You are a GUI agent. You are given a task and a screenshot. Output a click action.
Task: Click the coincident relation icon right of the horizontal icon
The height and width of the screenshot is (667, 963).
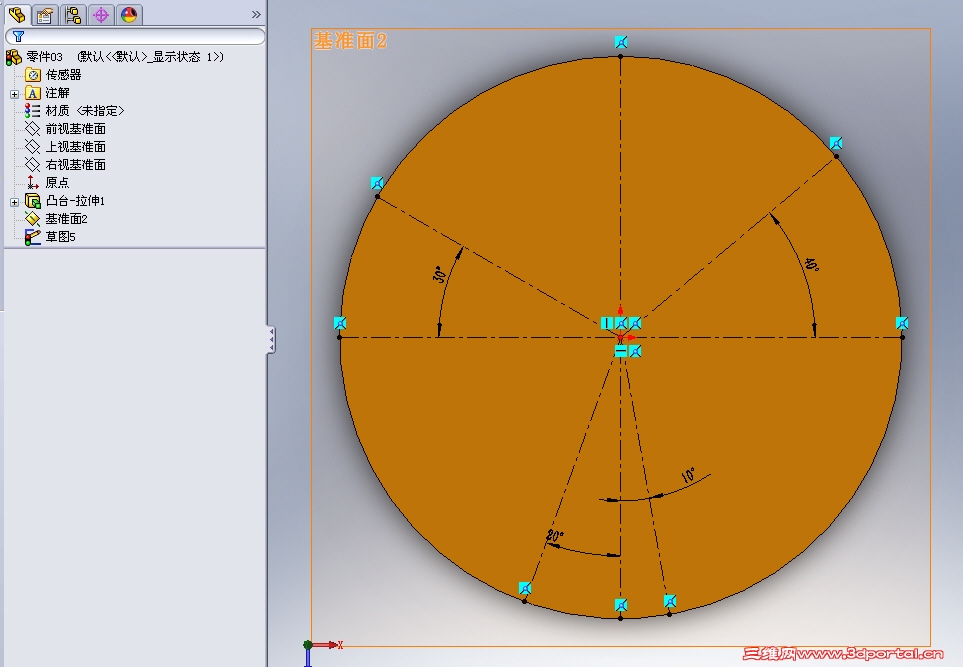point(635,351)
